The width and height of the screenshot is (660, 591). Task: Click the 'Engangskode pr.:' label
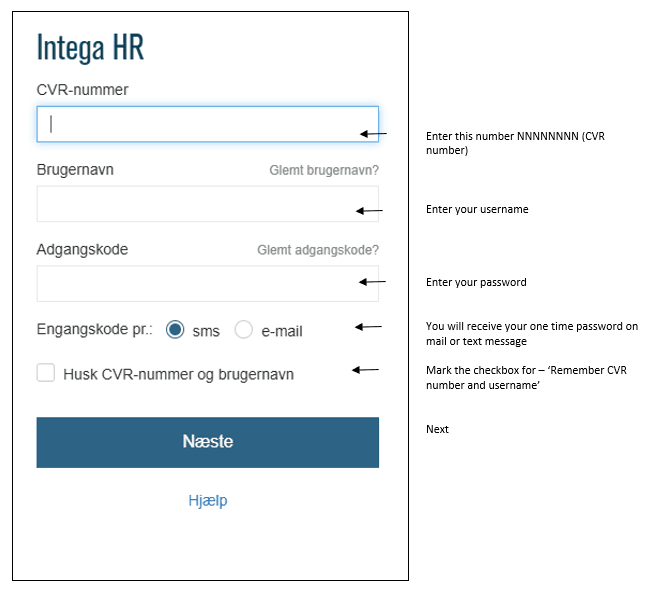[95, 331]
